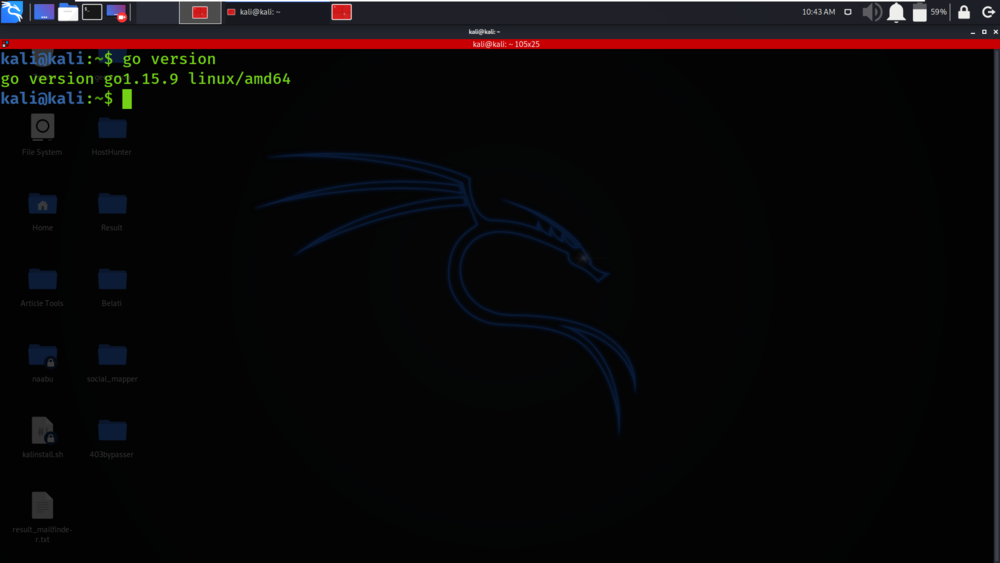The height and width of the screenshot is (563, 1000).
Task: Open the Article Tools desktop folder
Action: tap(42, 286)
